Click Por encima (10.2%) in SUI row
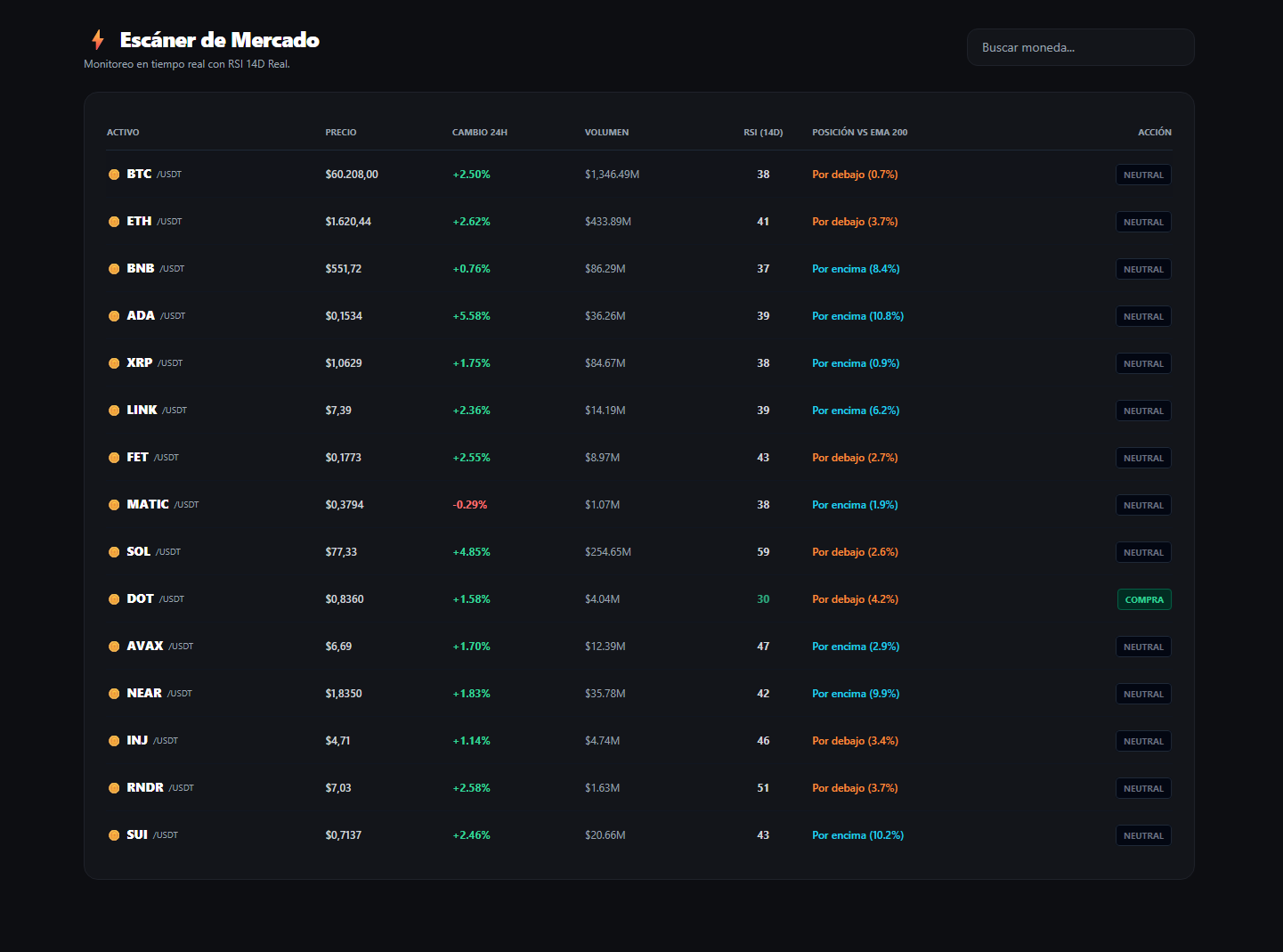1283x952 pixels. click(857, 835)
